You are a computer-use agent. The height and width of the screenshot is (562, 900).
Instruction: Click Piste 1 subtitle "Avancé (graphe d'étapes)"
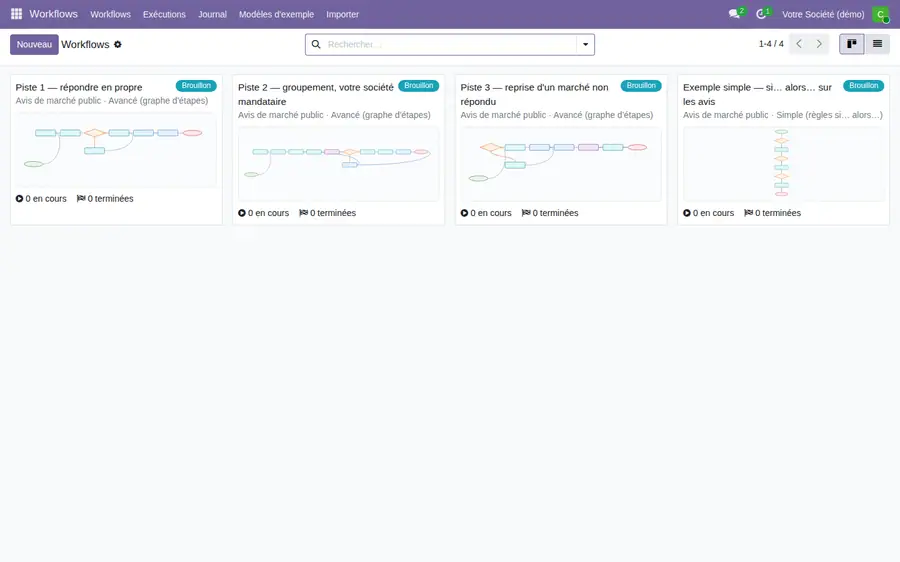(x=158, y=100)
